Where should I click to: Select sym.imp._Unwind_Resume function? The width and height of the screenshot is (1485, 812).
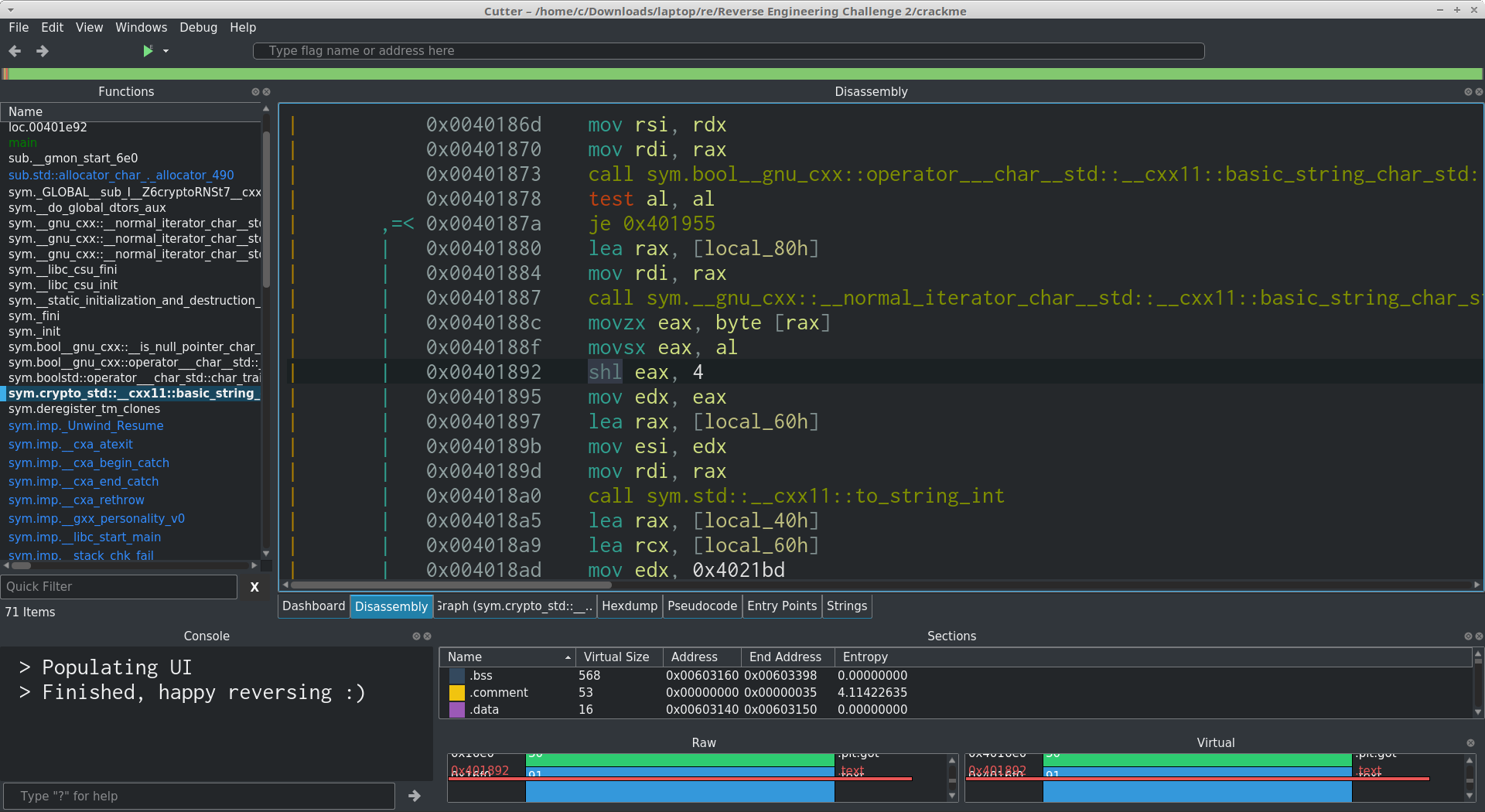[x=86, y=426]
